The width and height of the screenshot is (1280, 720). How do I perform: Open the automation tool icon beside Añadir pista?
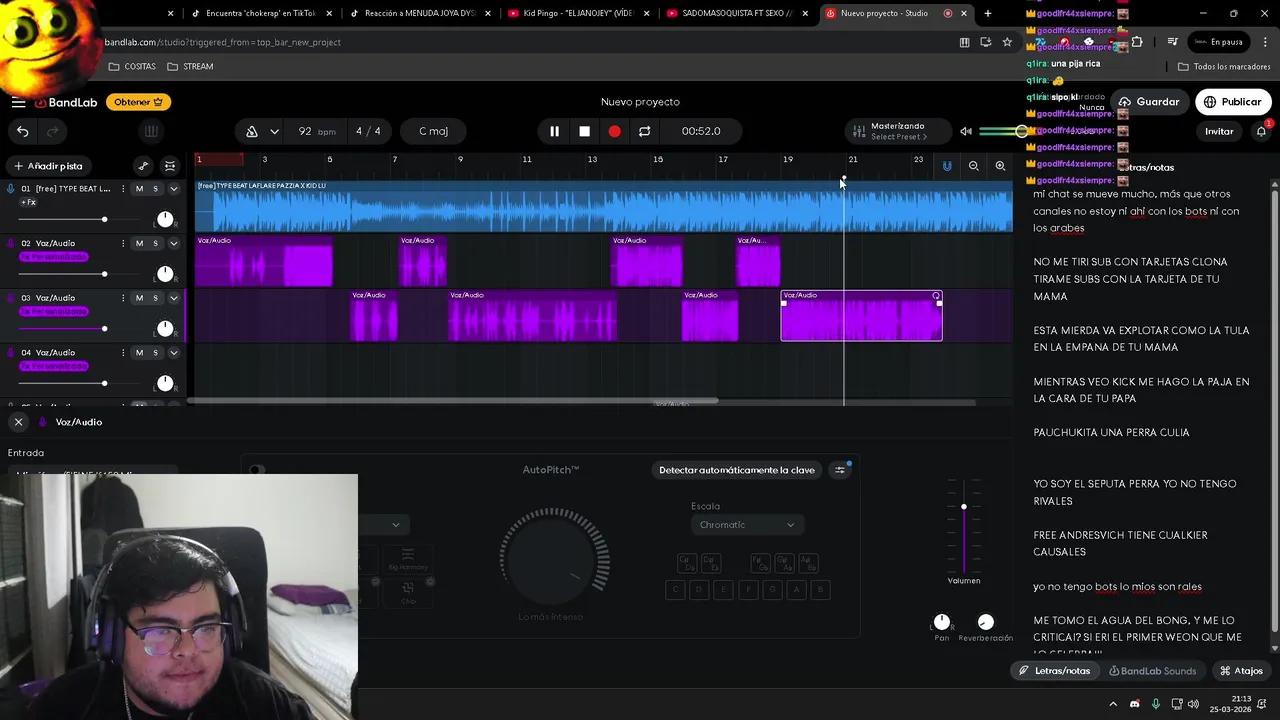tap(143, 166)
